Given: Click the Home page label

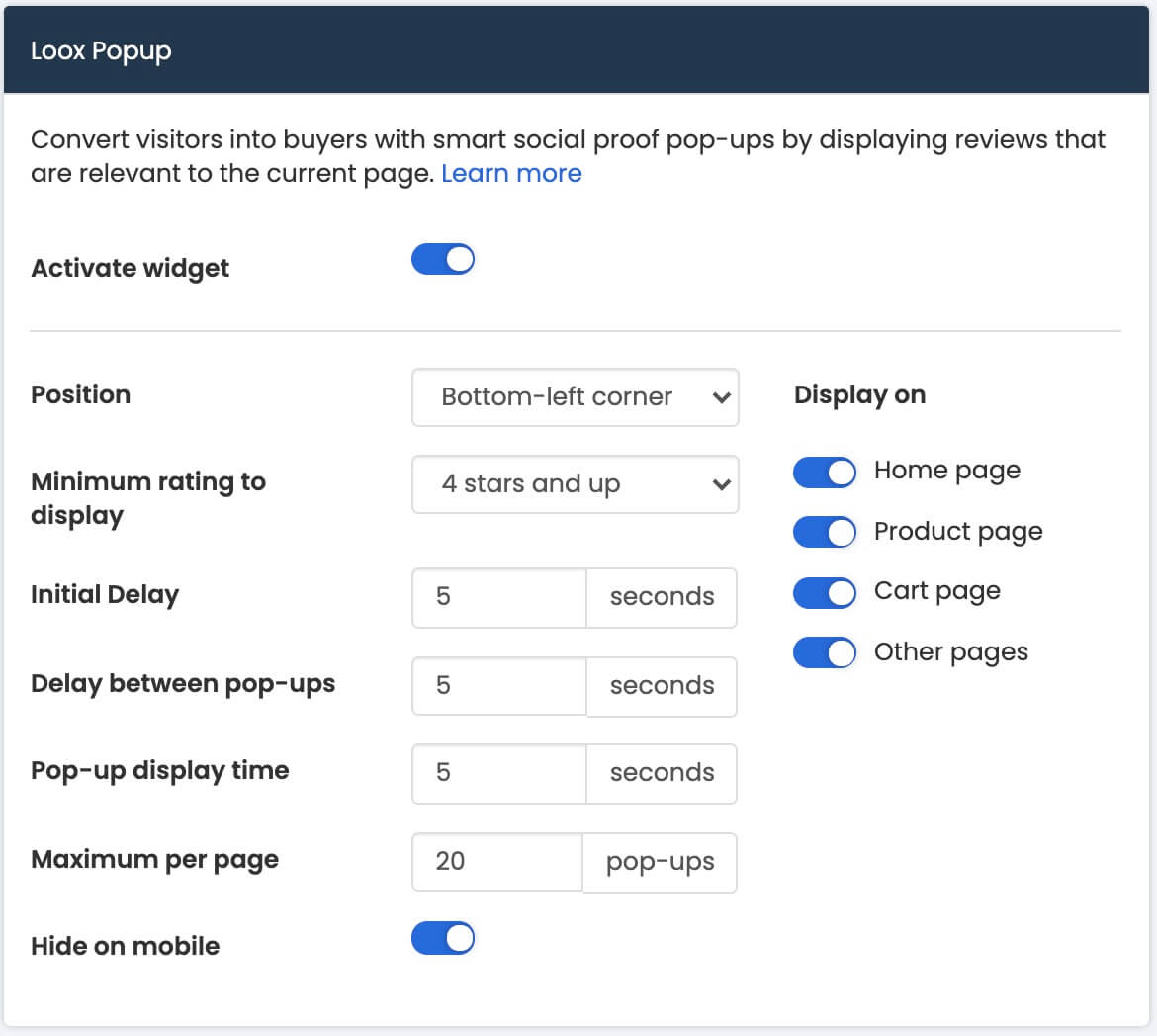Looking at the screenshot, I should coord(947,471).
